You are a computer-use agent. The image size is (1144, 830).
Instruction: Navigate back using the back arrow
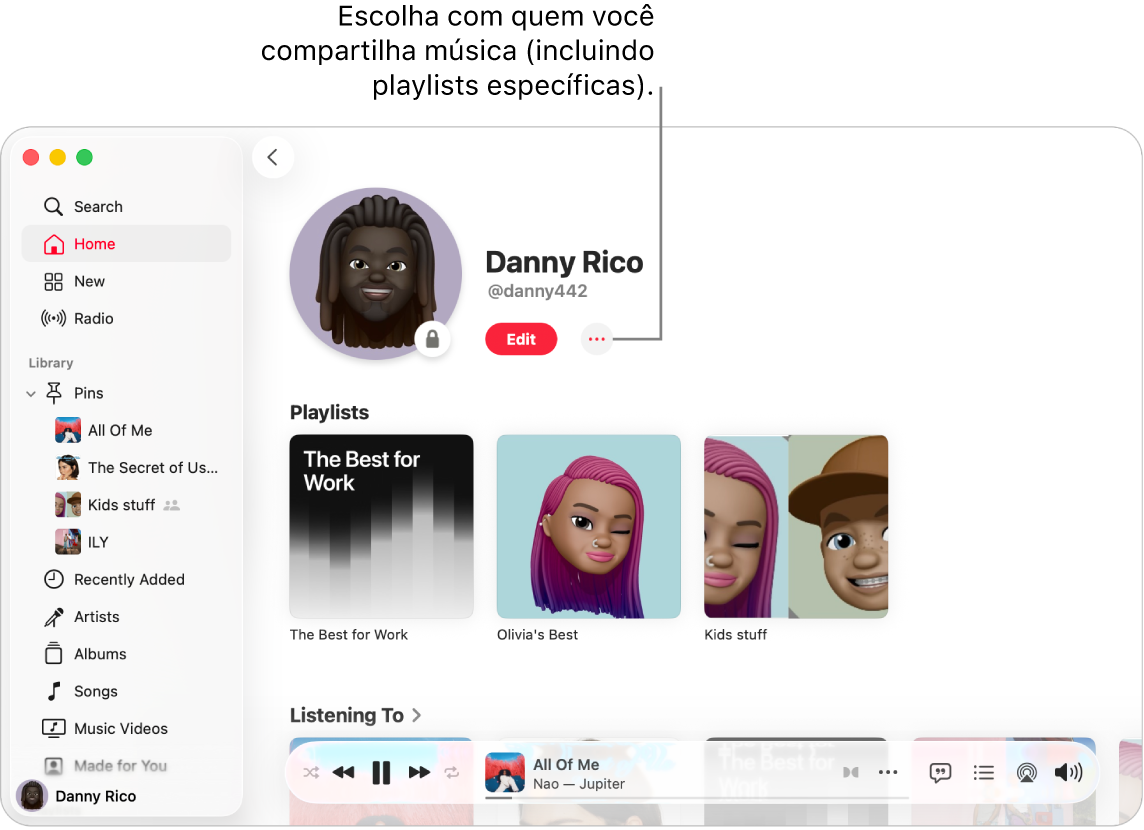pyautogui.click(x=273, y=157)
